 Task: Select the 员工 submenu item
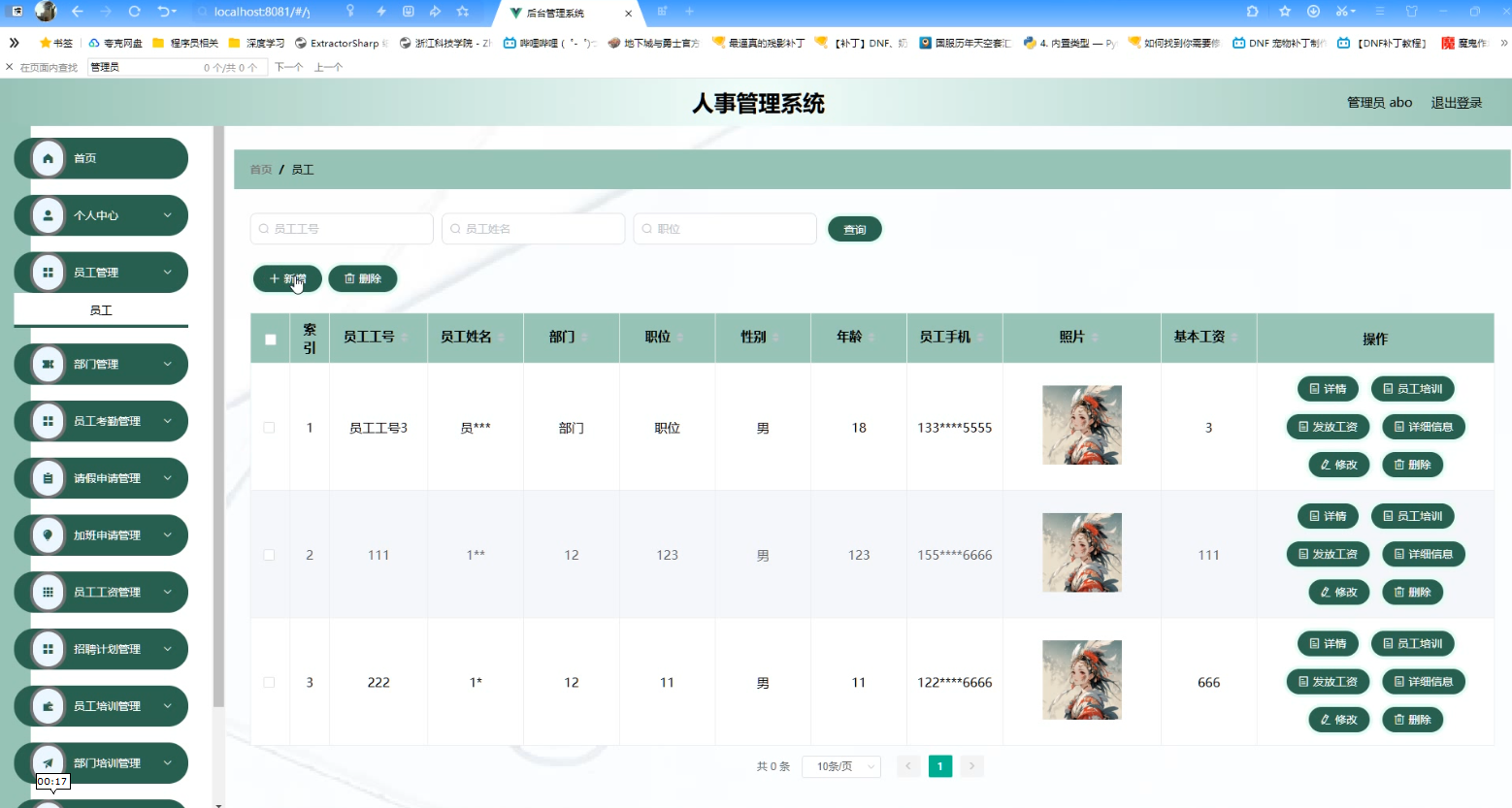(x=101, y=310)
